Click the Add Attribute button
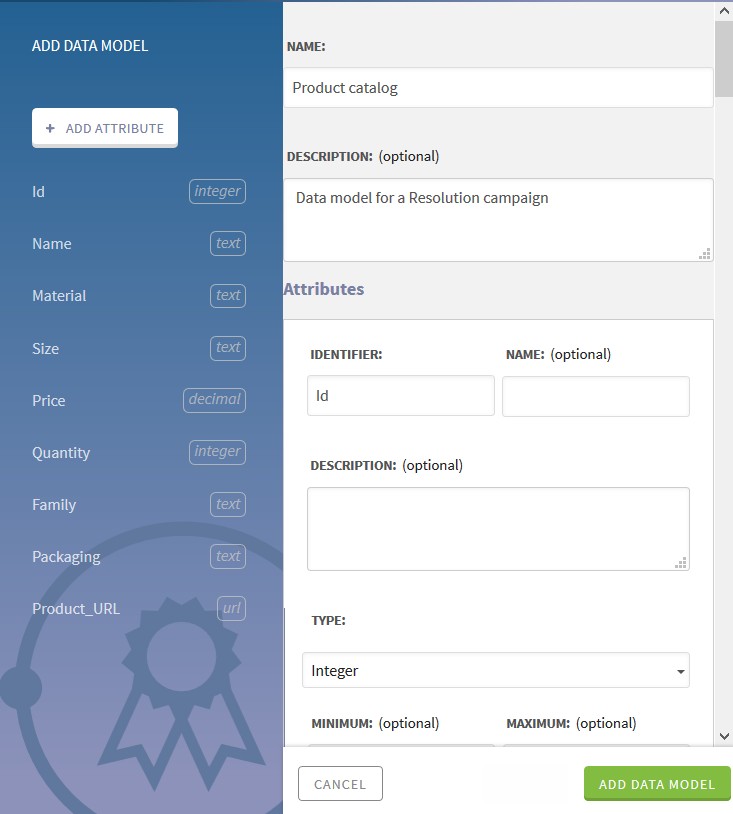 click(x=105, y=128)
